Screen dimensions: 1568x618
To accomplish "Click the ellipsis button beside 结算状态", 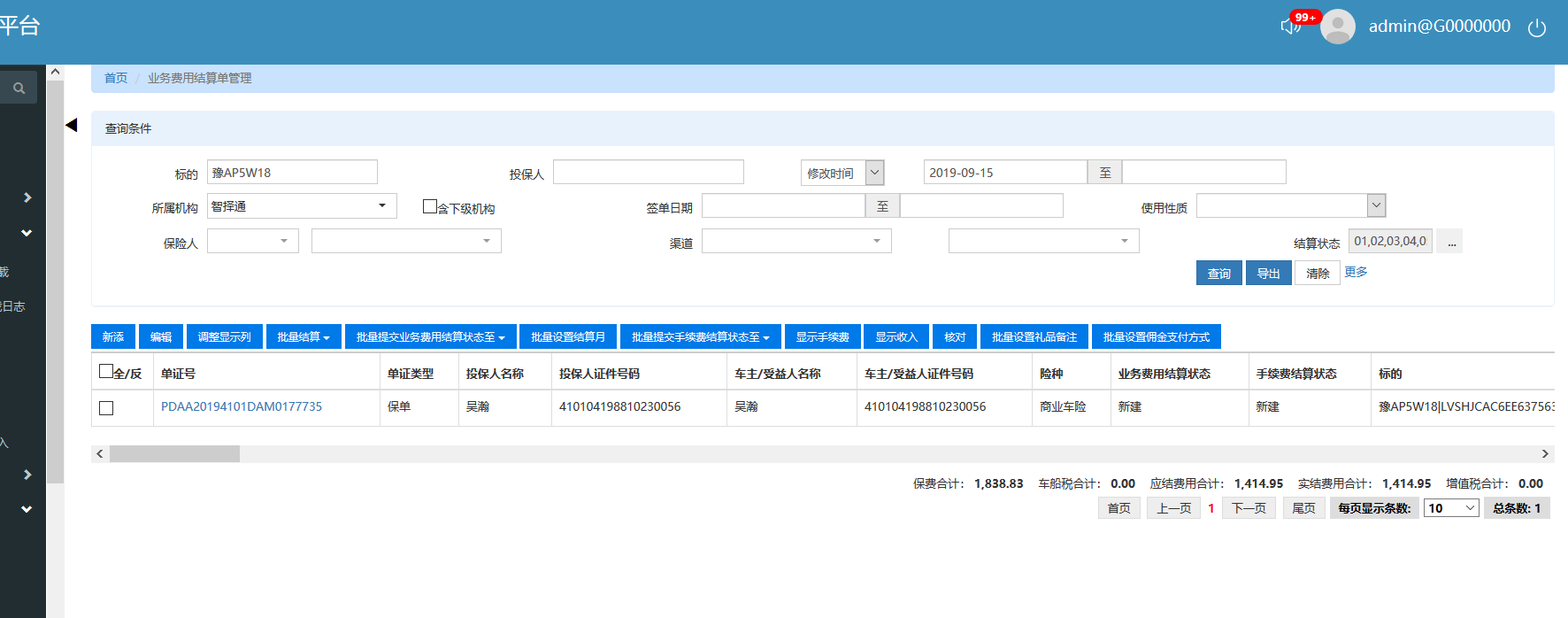I will click(1451, 242).
